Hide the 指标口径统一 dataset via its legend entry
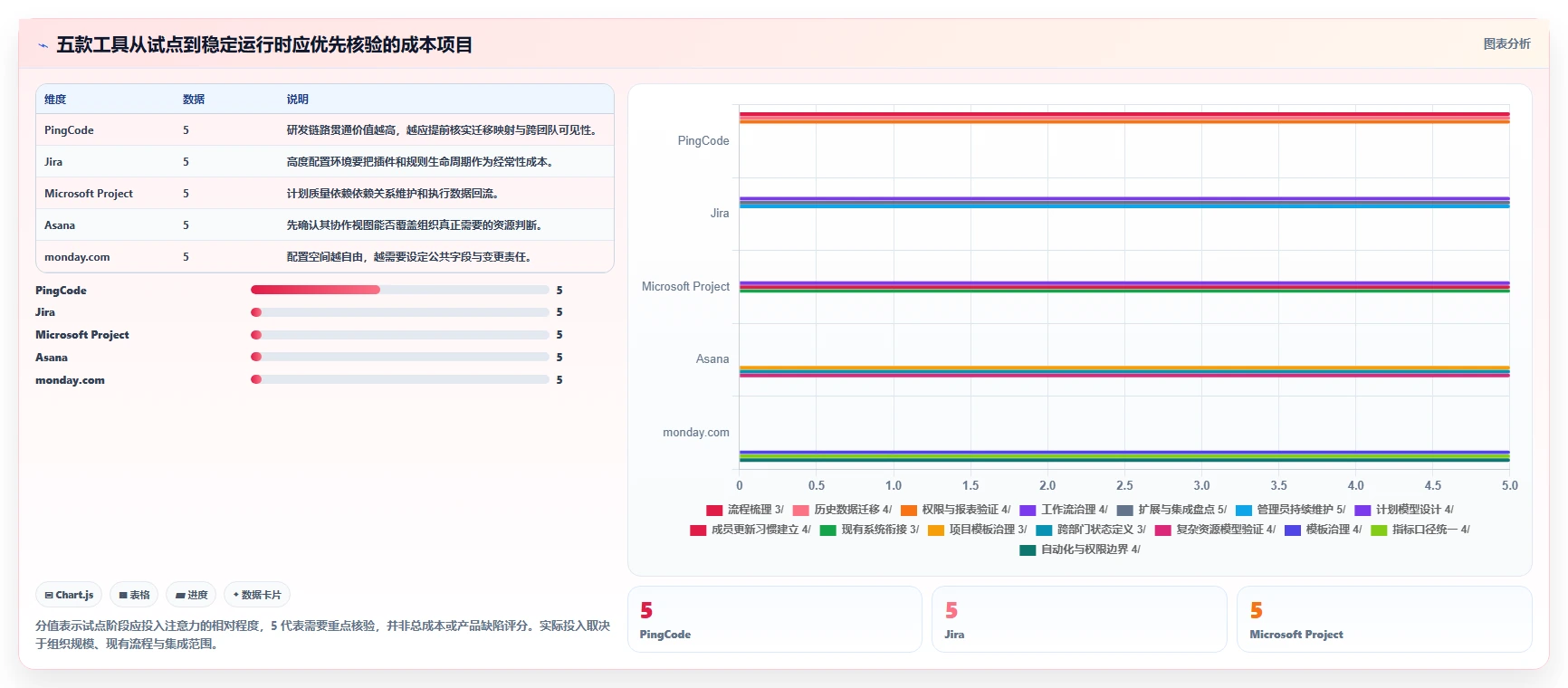 pos(1420,530)
